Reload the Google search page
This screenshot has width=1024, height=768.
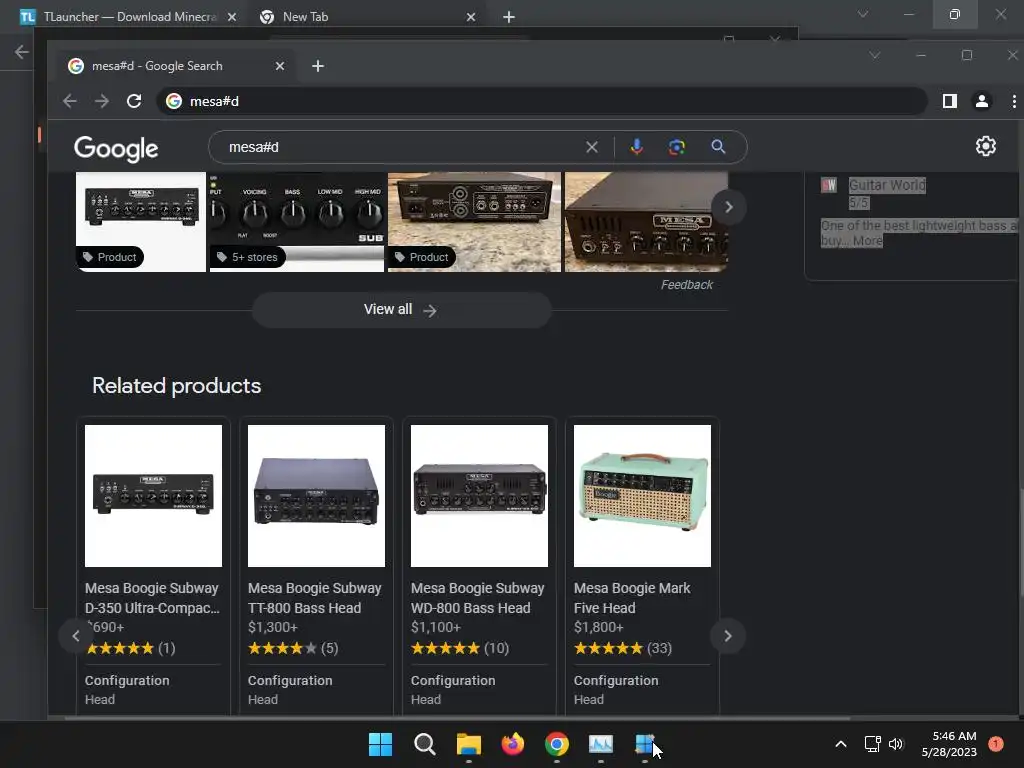tap(134, 101)
